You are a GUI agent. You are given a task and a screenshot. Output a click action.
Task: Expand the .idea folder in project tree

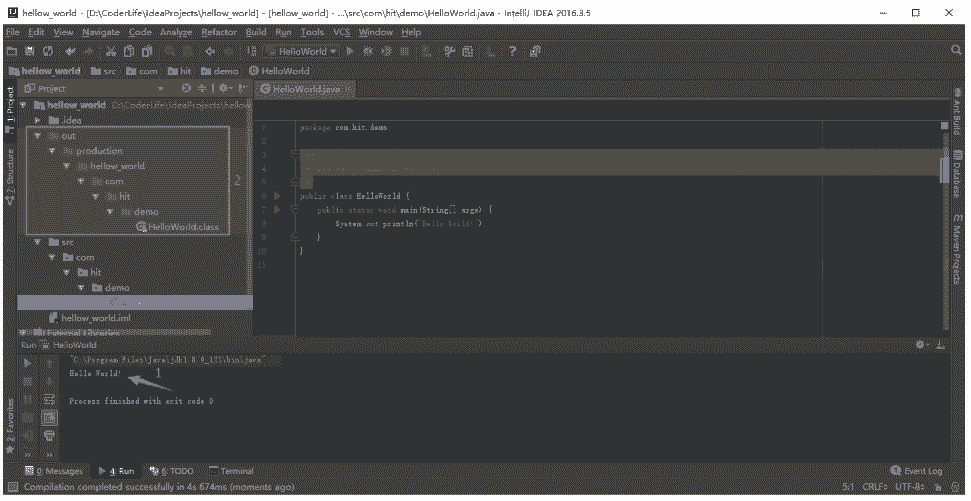(x=38, y=120)
